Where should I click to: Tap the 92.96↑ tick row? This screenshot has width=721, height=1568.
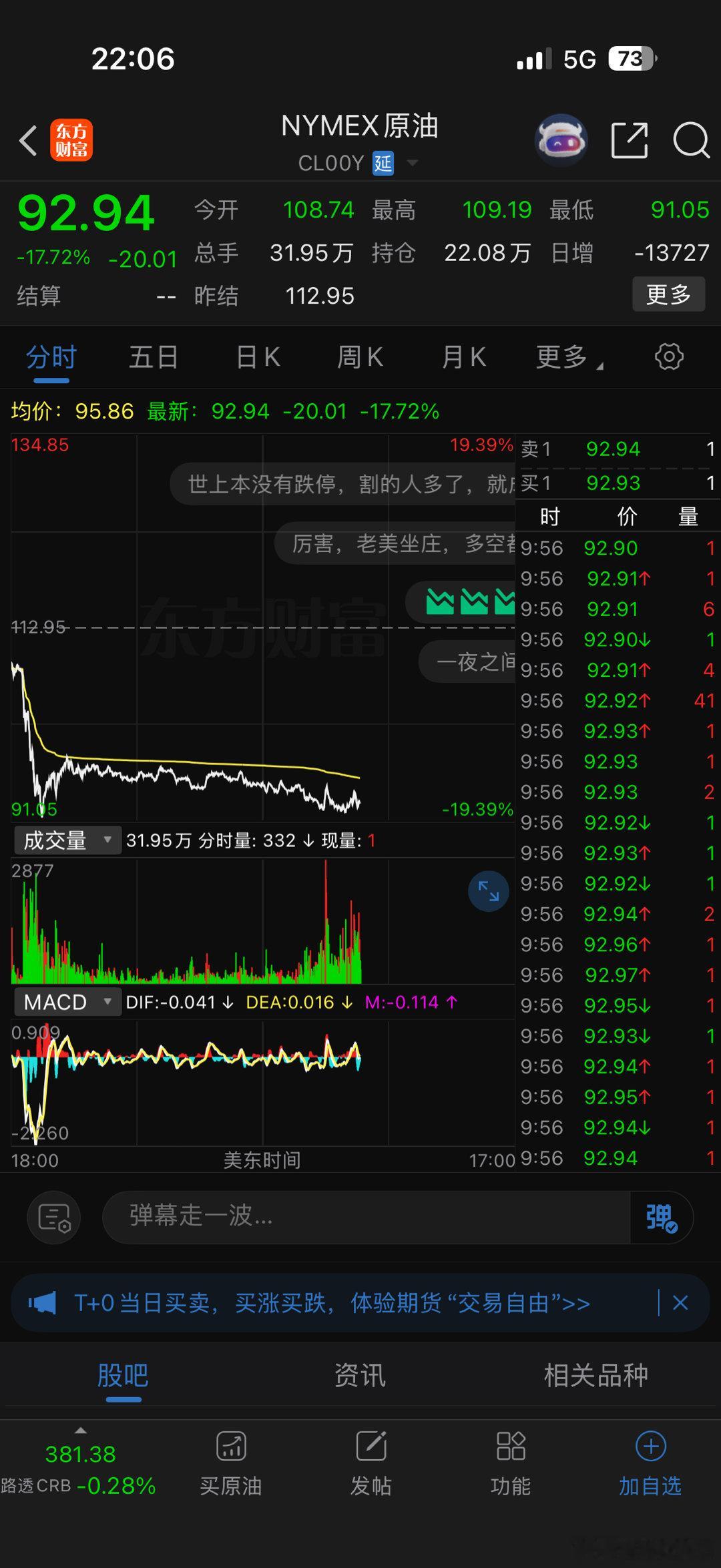(x=618, y=945)
